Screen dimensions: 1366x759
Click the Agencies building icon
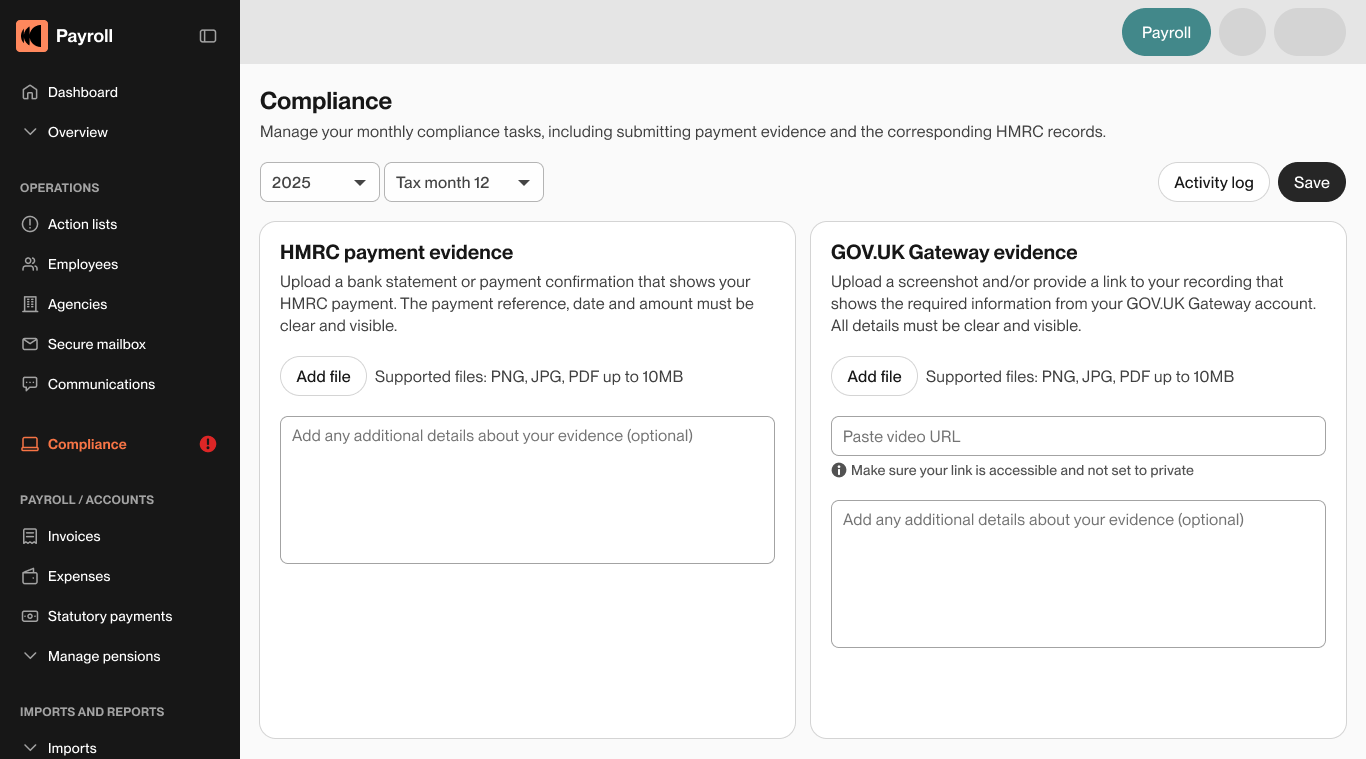(30, 304)
